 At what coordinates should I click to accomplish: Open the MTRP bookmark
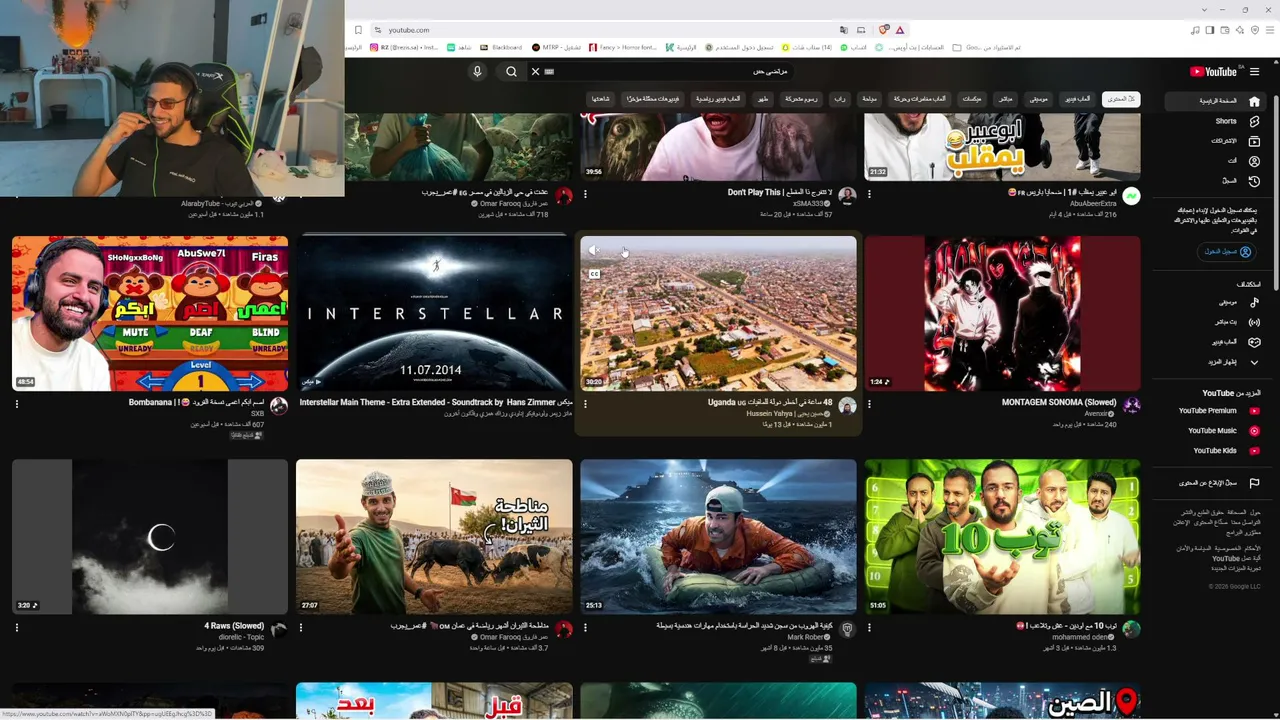[x=557, y=47]
